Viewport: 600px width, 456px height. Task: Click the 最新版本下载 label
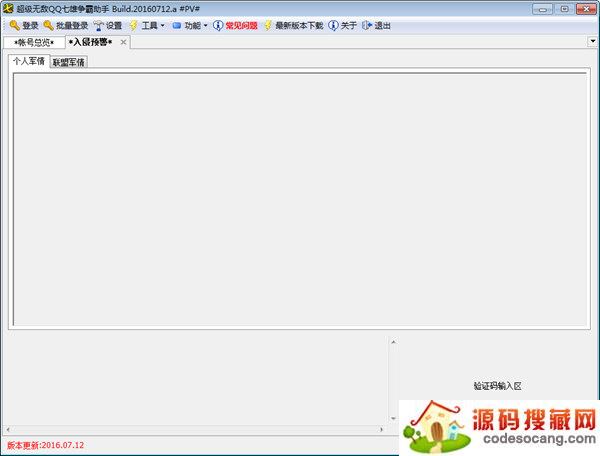299,26
